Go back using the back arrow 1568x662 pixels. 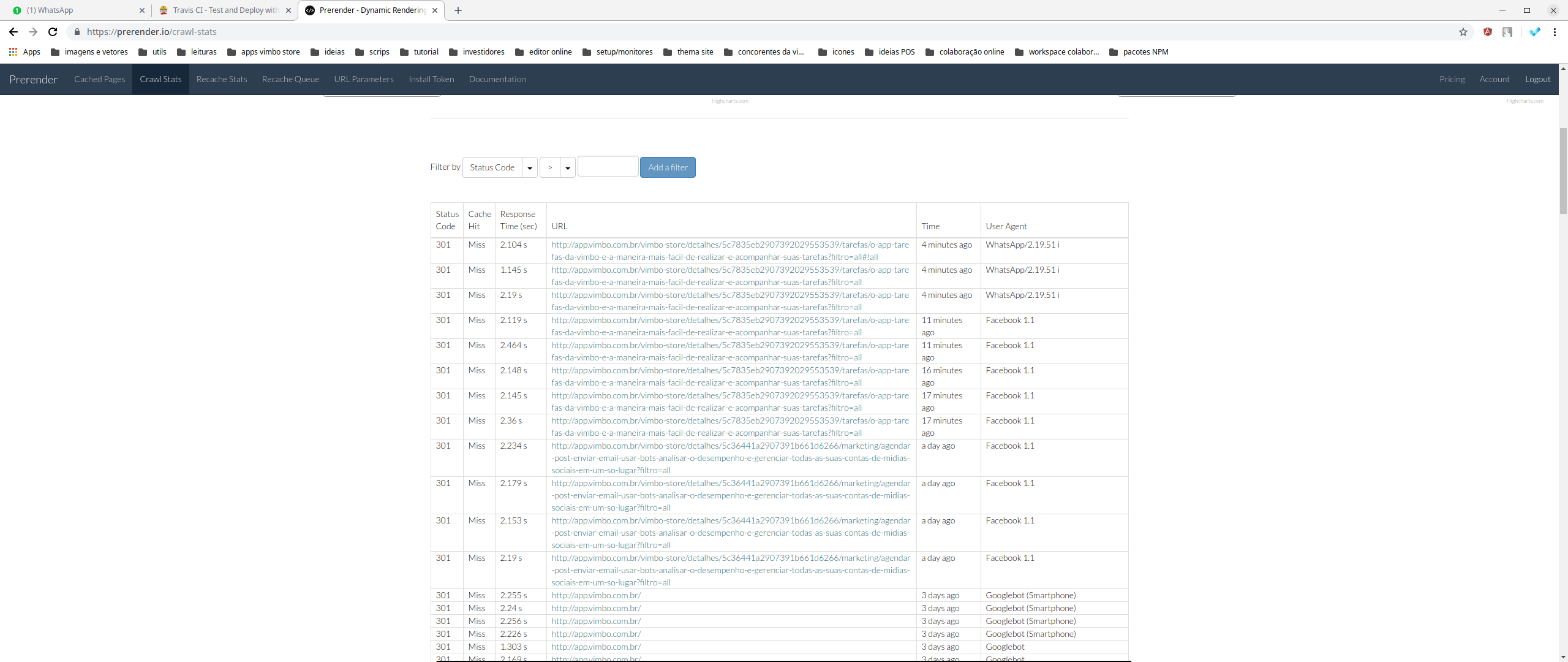pyautogui.click(x=13, y=32)
